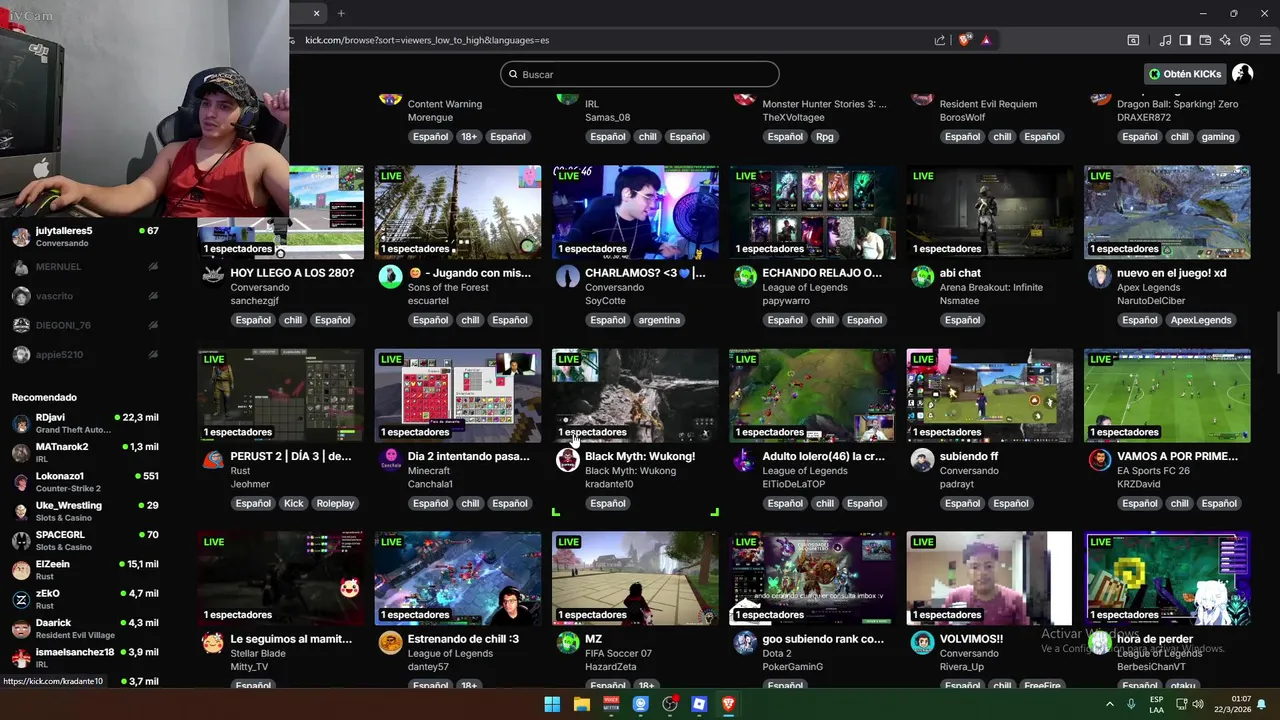Select the ApexLegends tag chip
Viewport: 1280px width, 720px height.
pyautogui.click(x=1202, y=320)
